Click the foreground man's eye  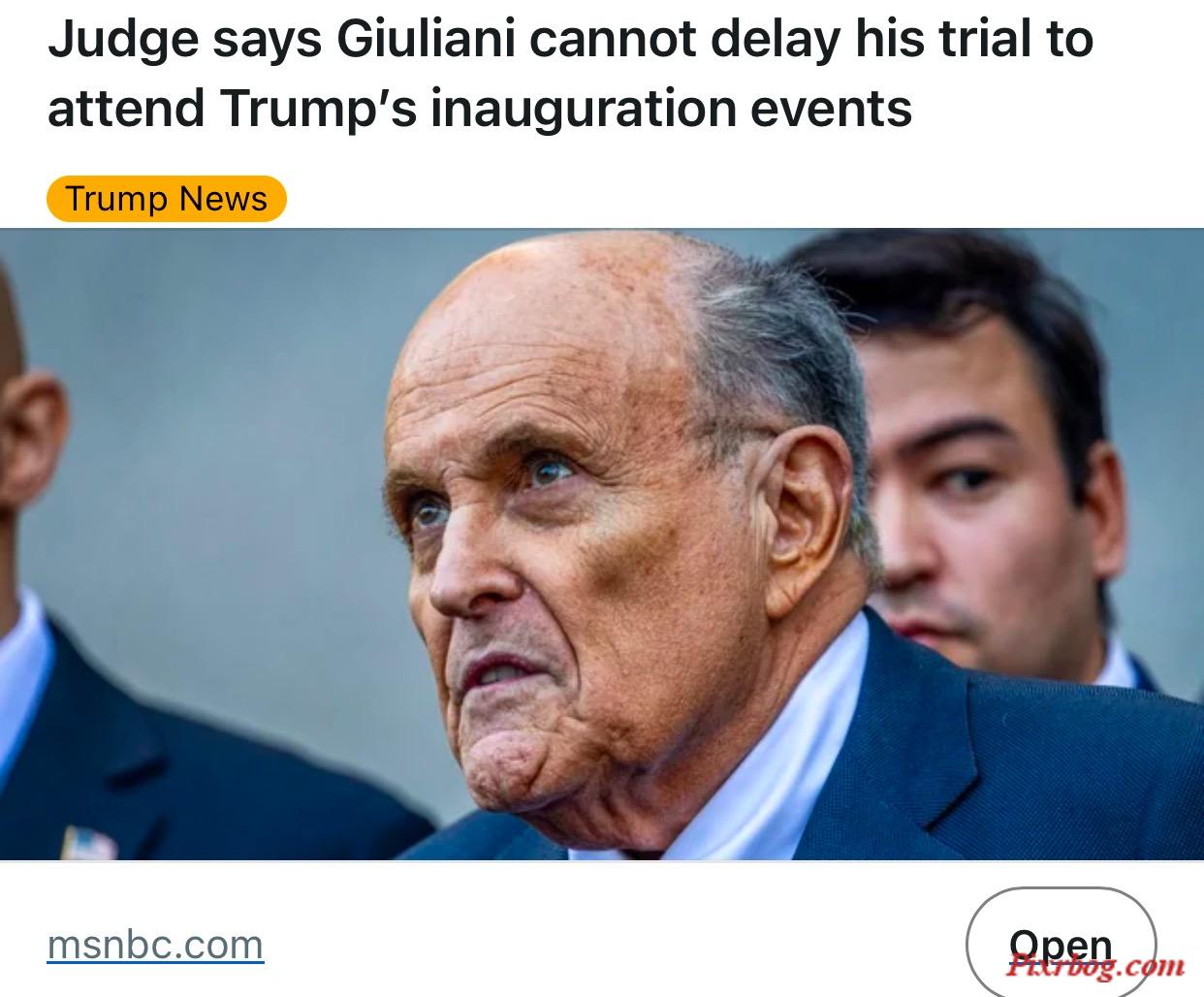pos(550,471)
